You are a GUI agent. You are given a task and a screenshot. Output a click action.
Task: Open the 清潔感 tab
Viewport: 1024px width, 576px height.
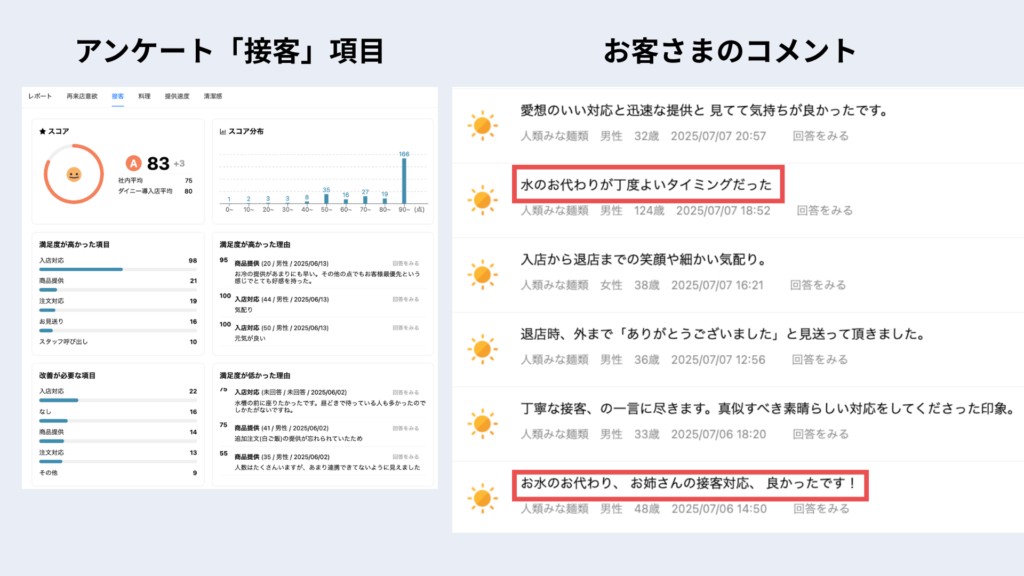[x=214, y=96]
